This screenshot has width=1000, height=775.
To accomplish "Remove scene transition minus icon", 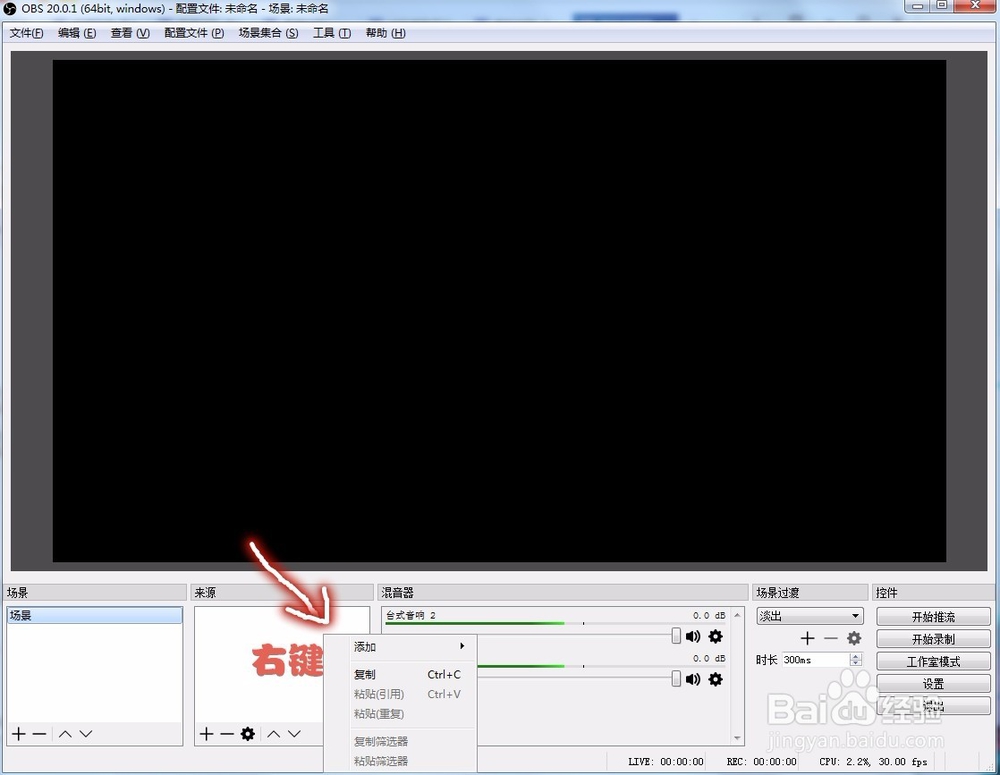I will pos(830,638).
